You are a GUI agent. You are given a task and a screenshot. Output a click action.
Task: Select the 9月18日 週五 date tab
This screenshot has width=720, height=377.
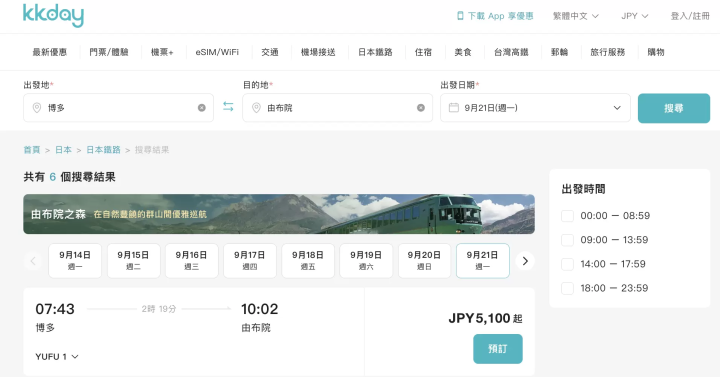tap(308, 261)
